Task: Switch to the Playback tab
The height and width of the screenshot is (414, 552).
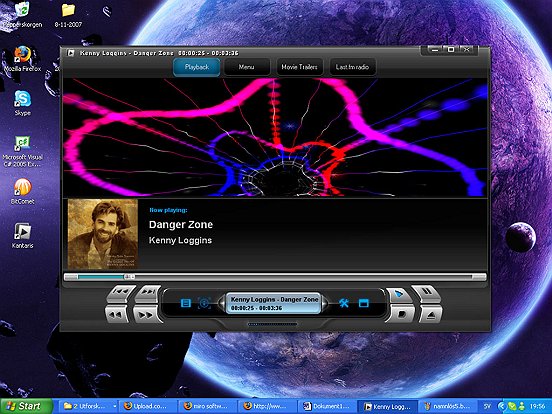Action: tap(197, 67)
